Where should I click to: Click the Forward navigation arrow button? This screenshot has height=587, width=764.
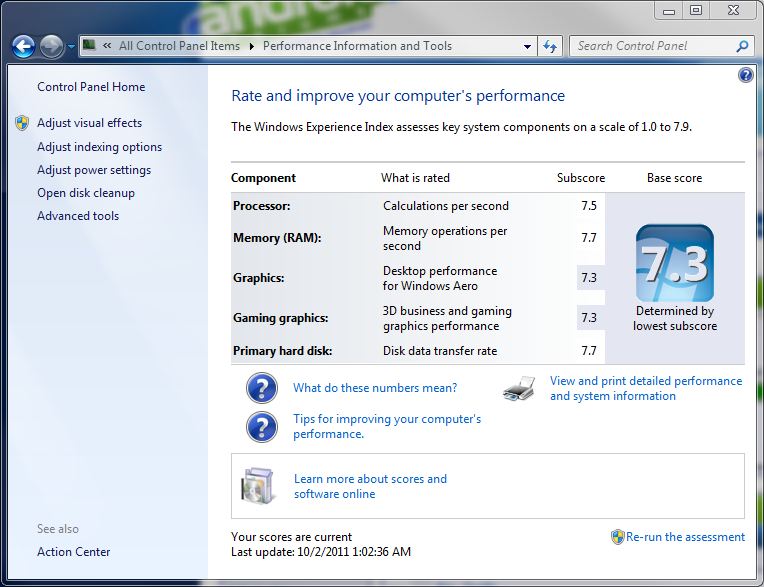[52, 46]
